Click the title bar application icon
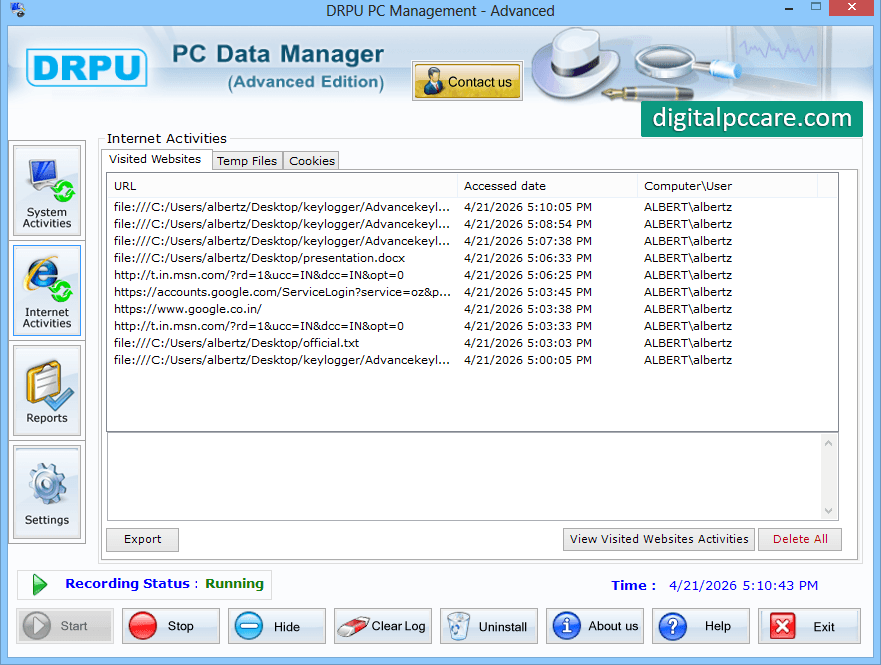Viewport: 881px width, 665px height. pos(17,10)
